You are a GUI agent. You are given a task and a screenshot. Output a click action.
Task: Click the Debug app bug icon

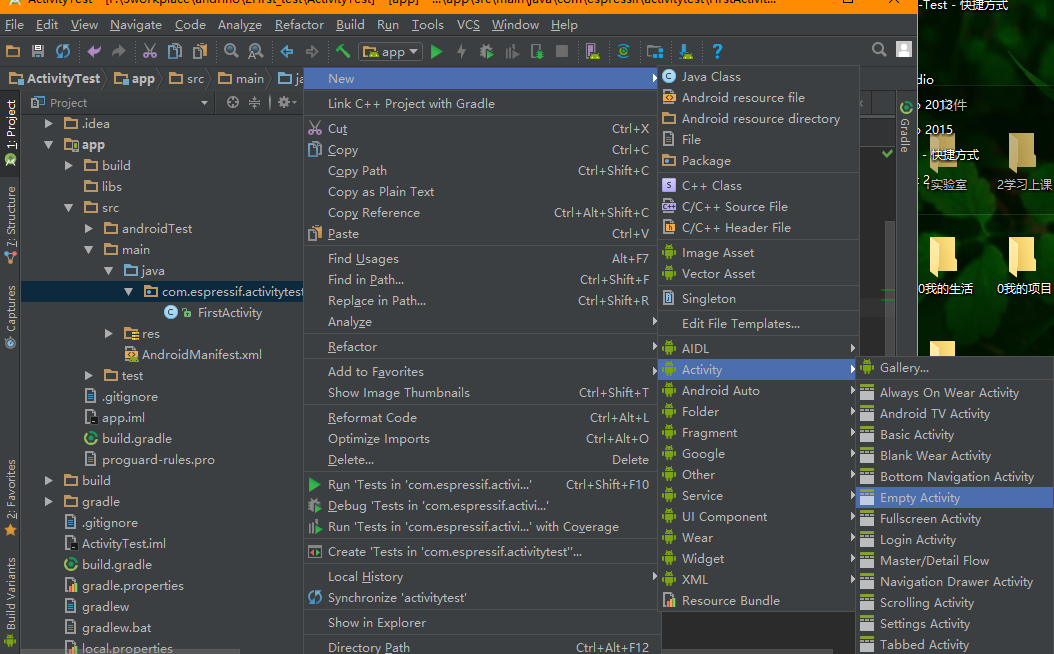tap(486, 51)
